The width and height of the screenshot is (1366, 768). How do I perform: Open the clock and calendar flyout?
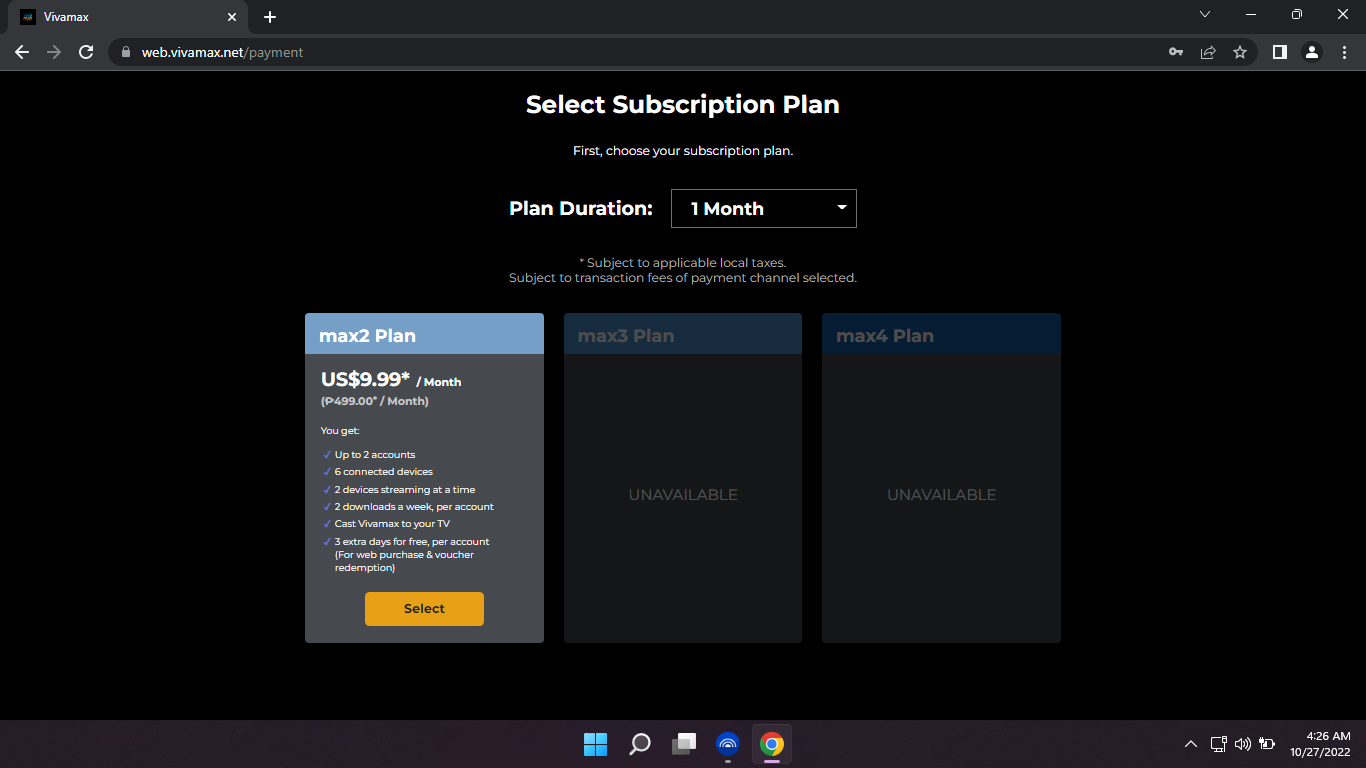click(1320, 744)
